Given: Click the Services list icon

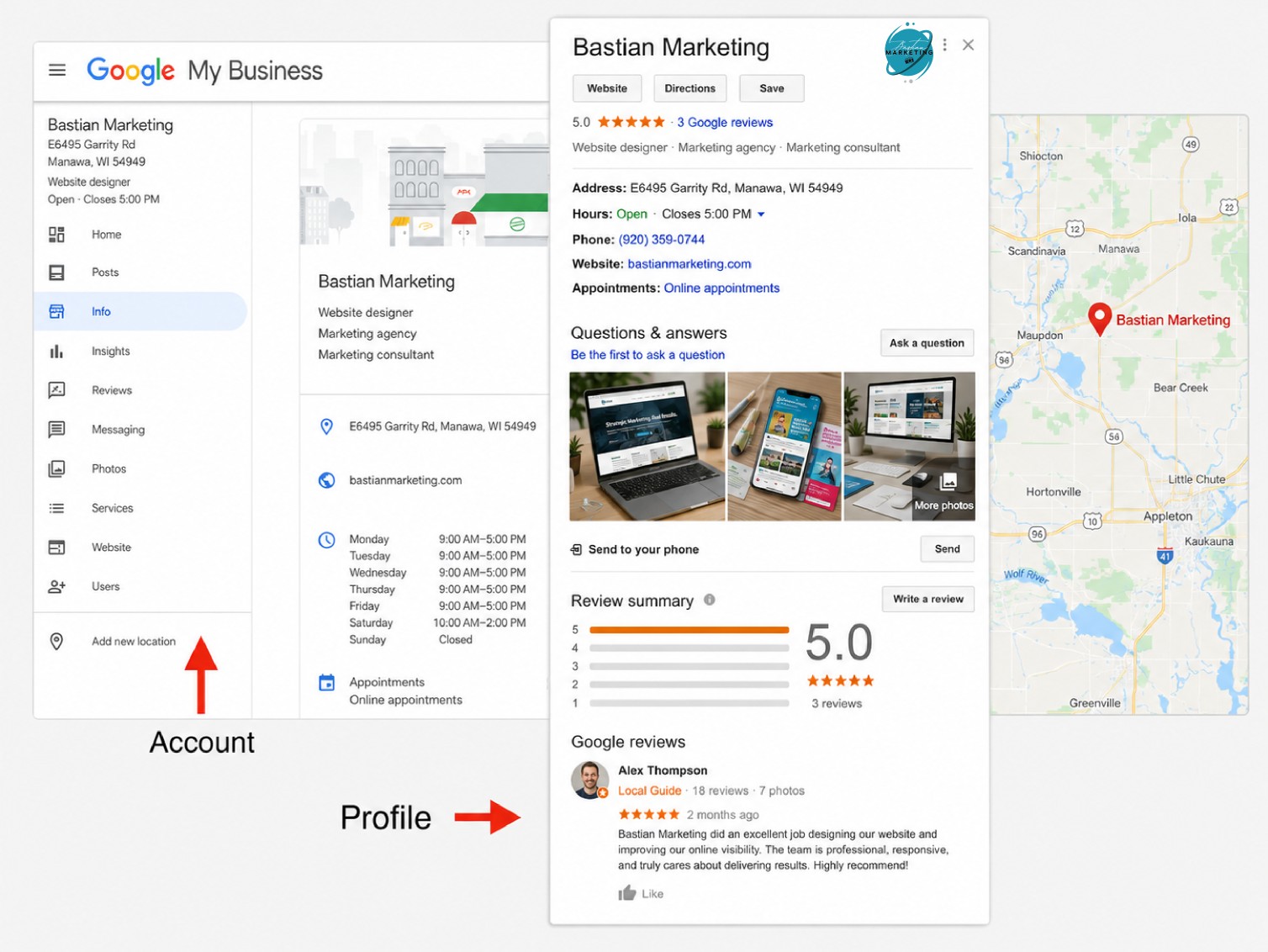Looking at the screenshot, I should [x=56, y=508].
